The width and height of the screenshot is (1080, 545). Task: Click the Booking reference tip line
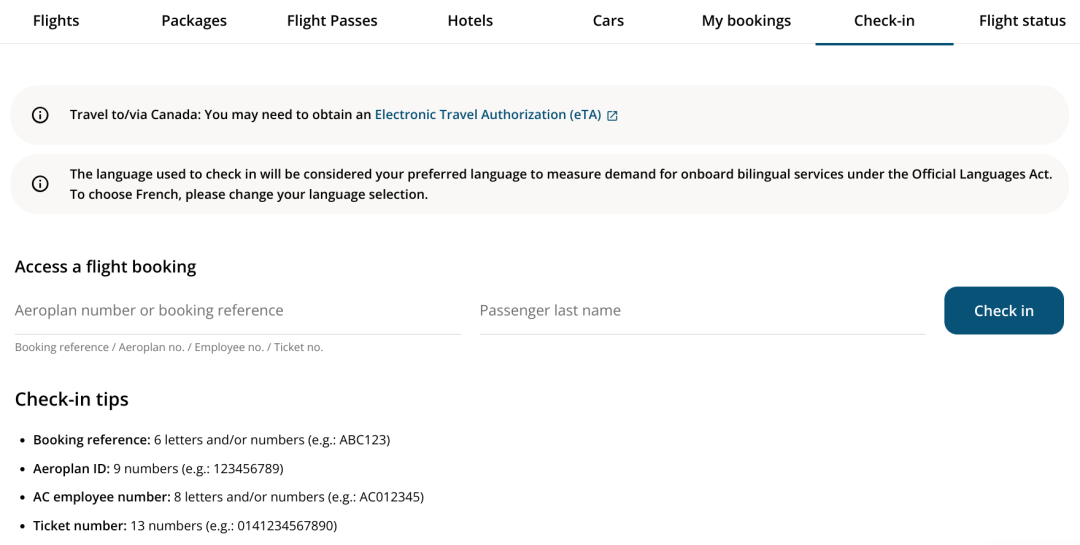point(211,440)
